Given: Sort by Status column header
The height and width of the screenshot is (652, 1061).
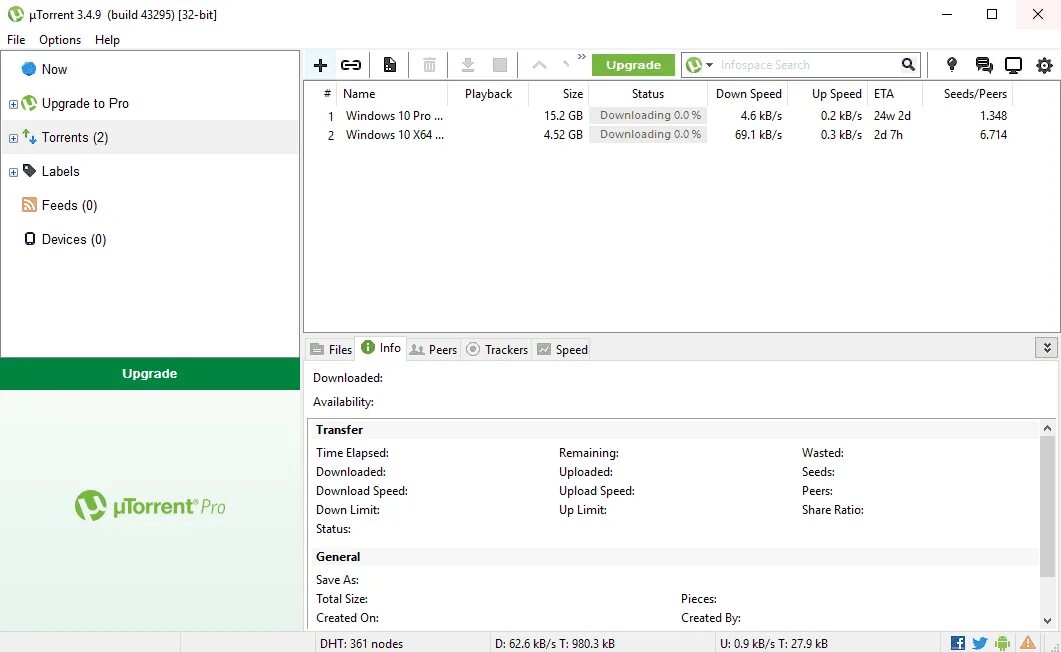Looking at the screenshot, I should (x=648, y=93).
